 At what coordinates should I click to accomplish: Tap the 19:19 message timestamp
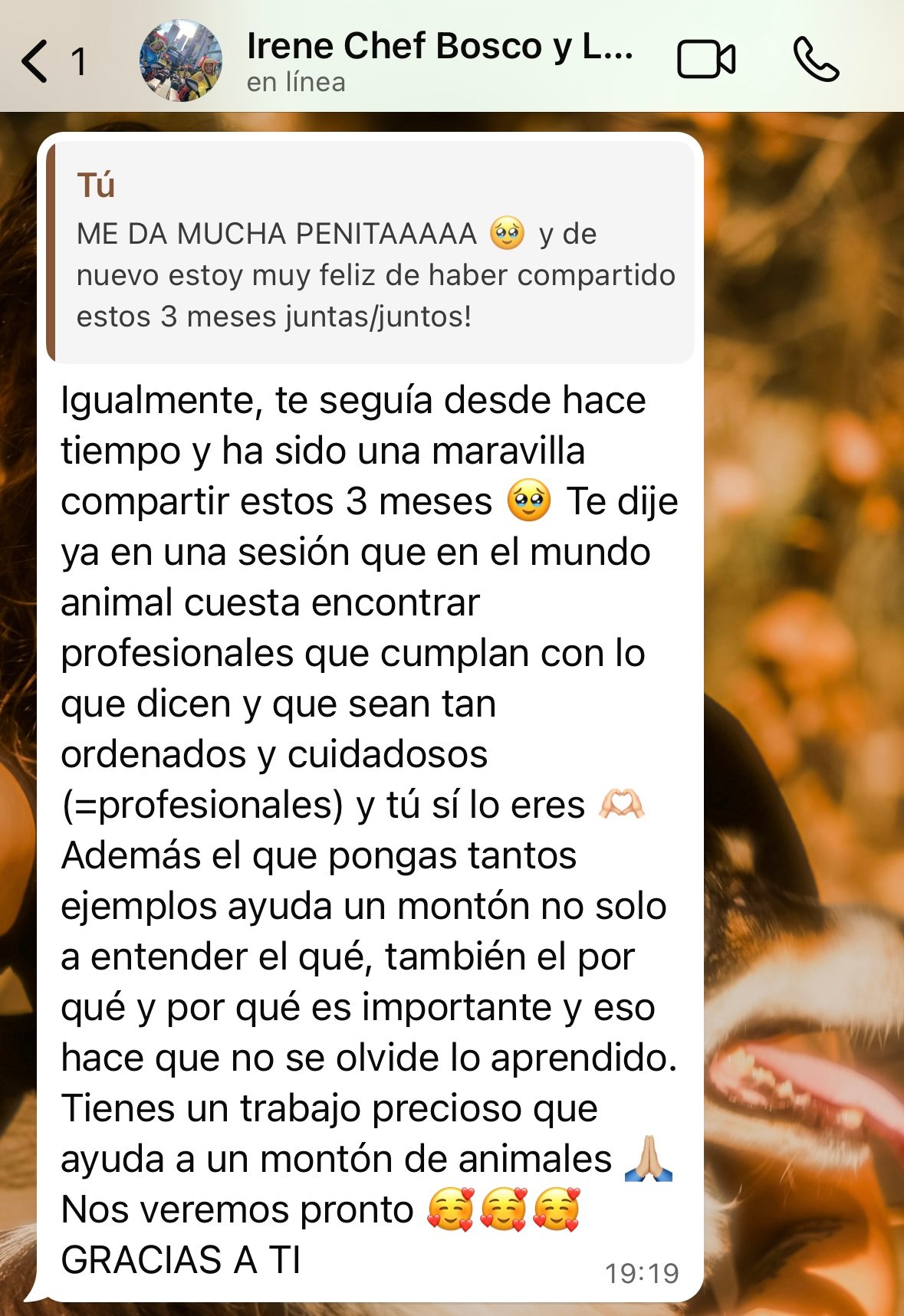(642, 1273)
